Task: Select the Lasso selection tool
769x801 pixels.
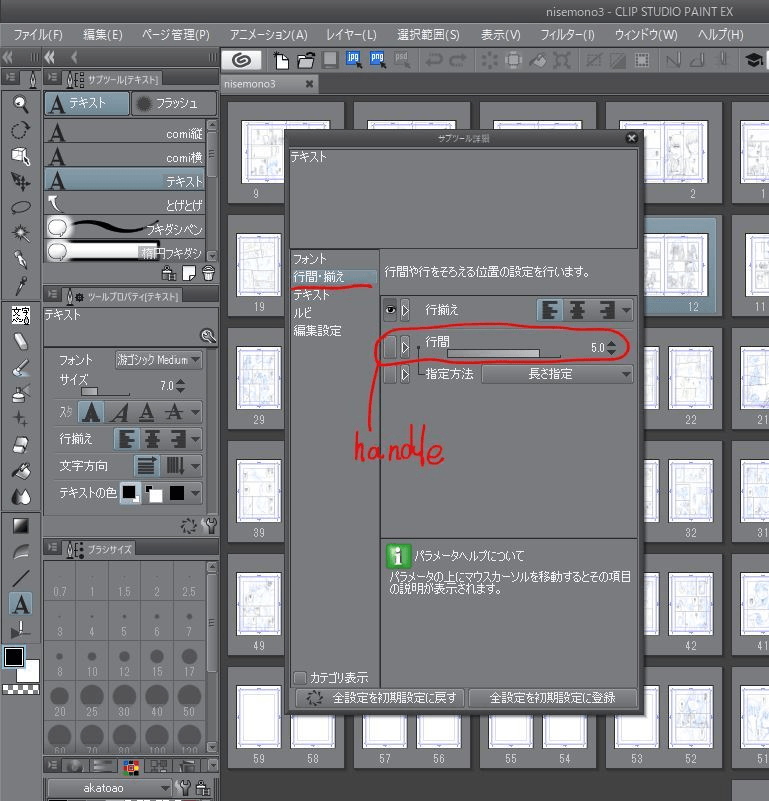Action: point(20,207)
